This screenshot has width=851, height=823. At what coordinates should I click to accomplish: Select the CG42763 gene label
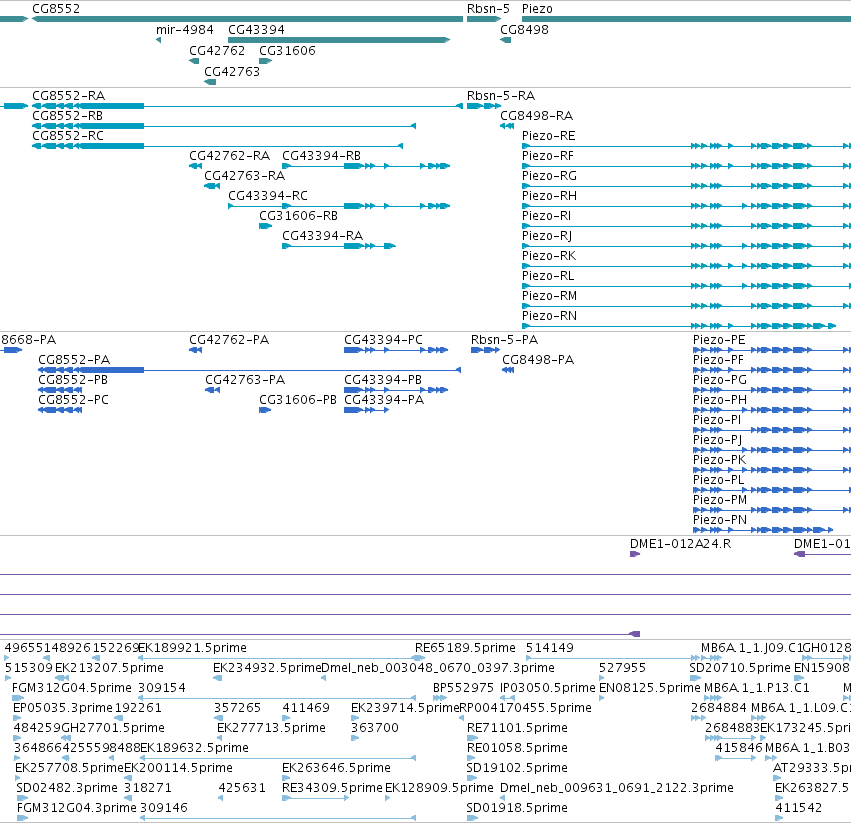tap(232, 72)
